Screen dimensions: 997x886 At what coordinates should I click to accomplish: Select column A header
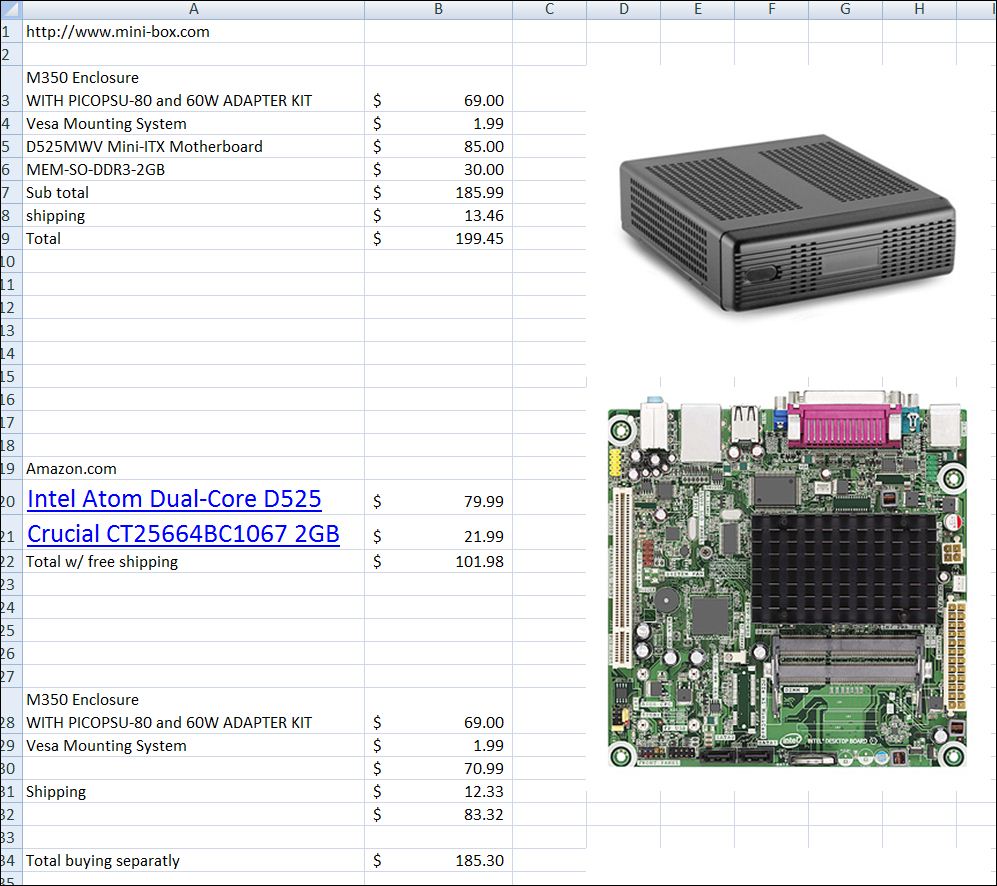194,9
